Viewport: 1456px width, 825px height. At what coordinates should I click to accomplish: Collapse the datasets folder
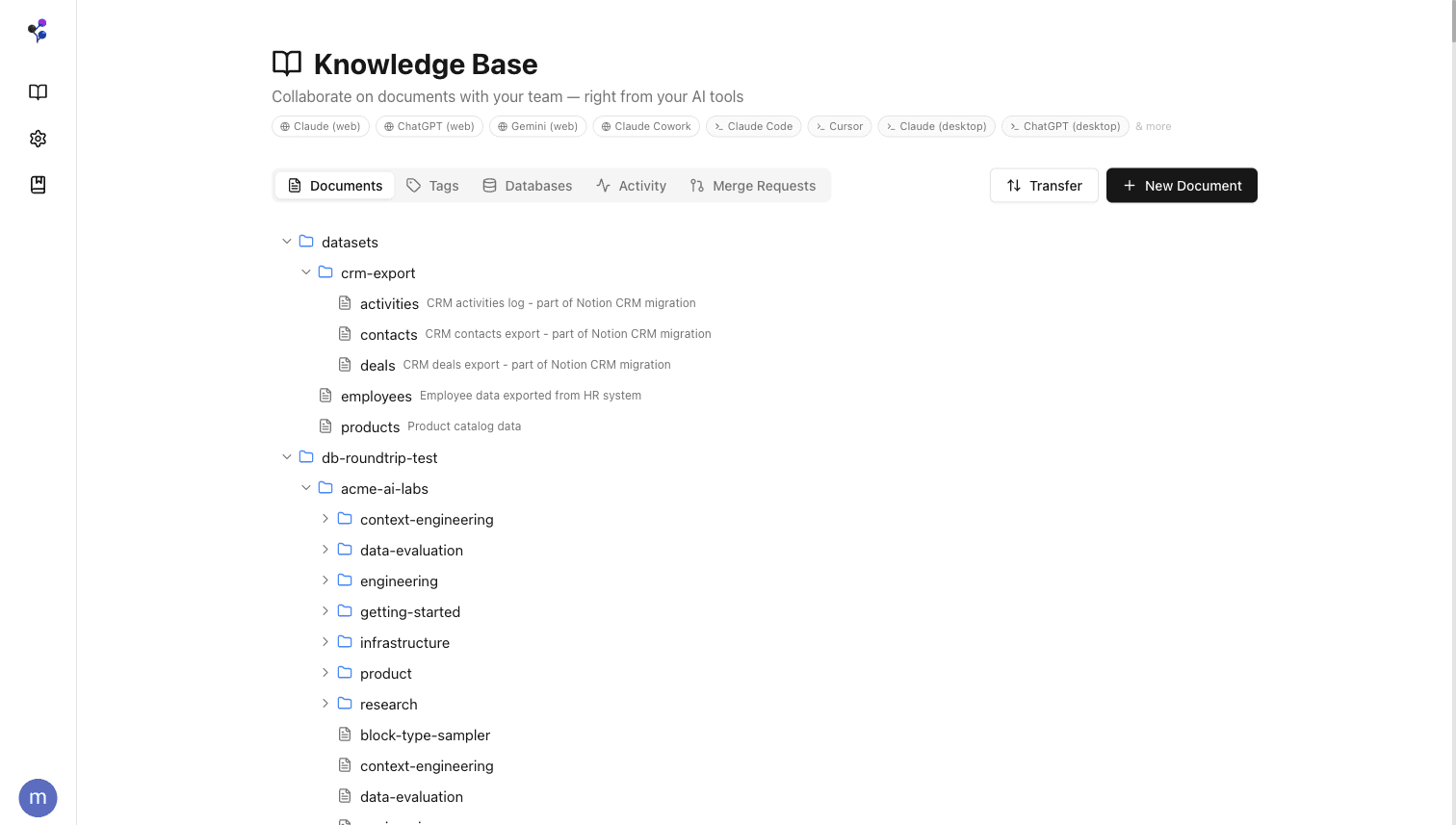click(x=287, y=242)
